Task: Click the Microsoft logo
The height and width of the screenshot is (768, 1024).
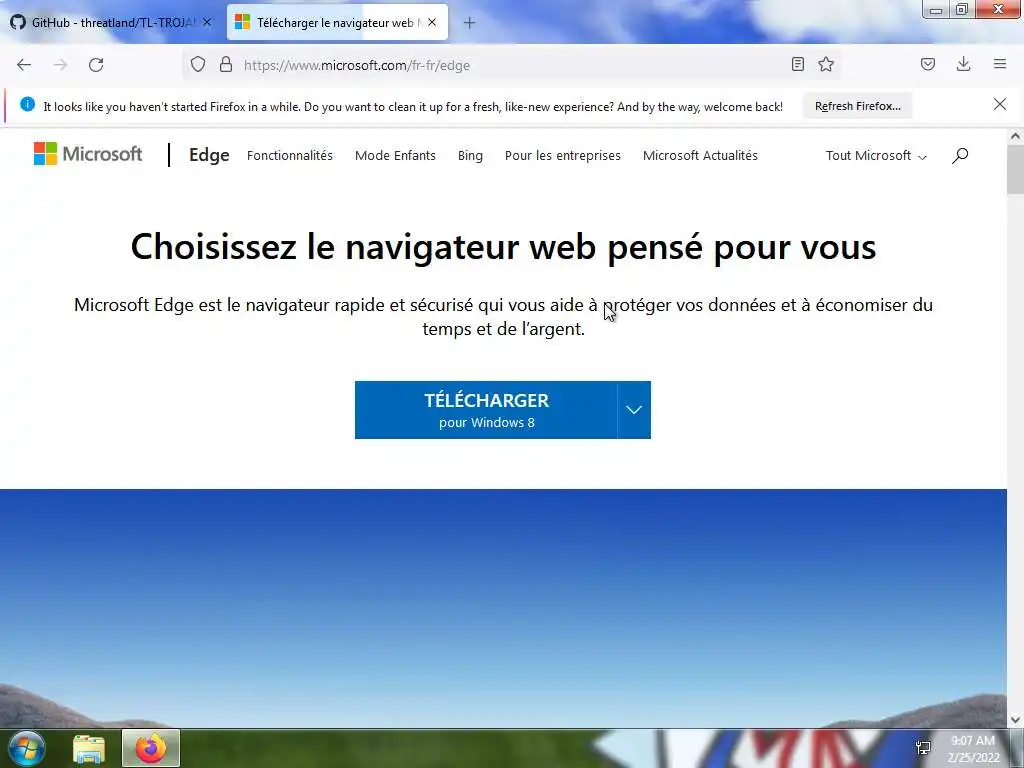Action: (x=88, y=154)
